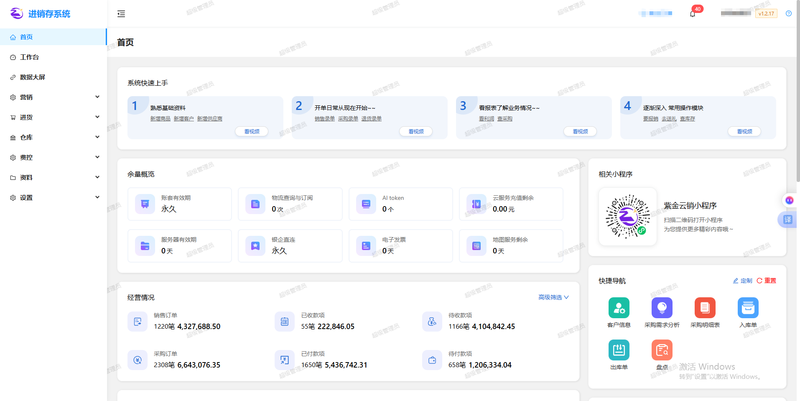Click the received amount 222,846.05
This screenshot has width=800, height=401.
click(x=336, y=327)
